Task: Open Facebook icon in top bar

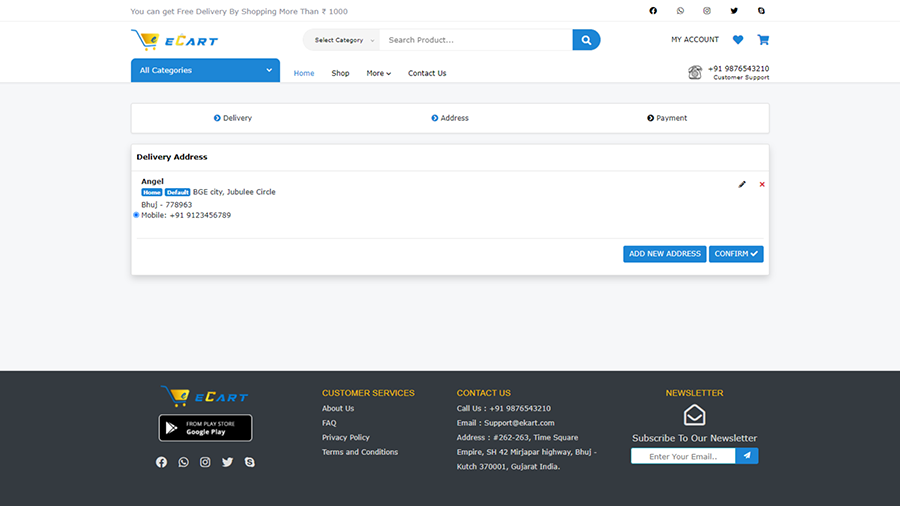Action: 653,11
